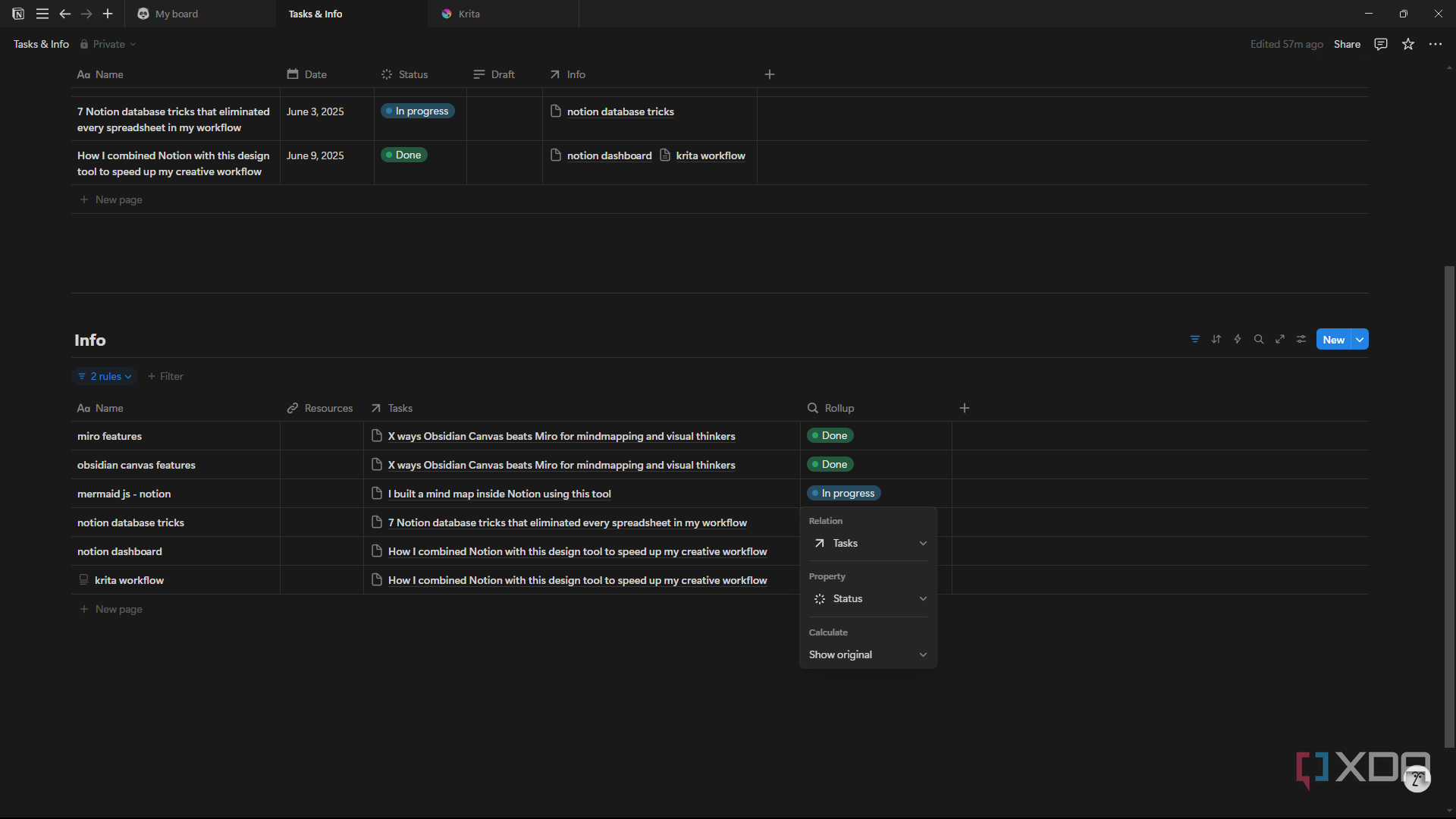Open the notion database tricks relation link
1456x819 pixels.
(612, 111)
